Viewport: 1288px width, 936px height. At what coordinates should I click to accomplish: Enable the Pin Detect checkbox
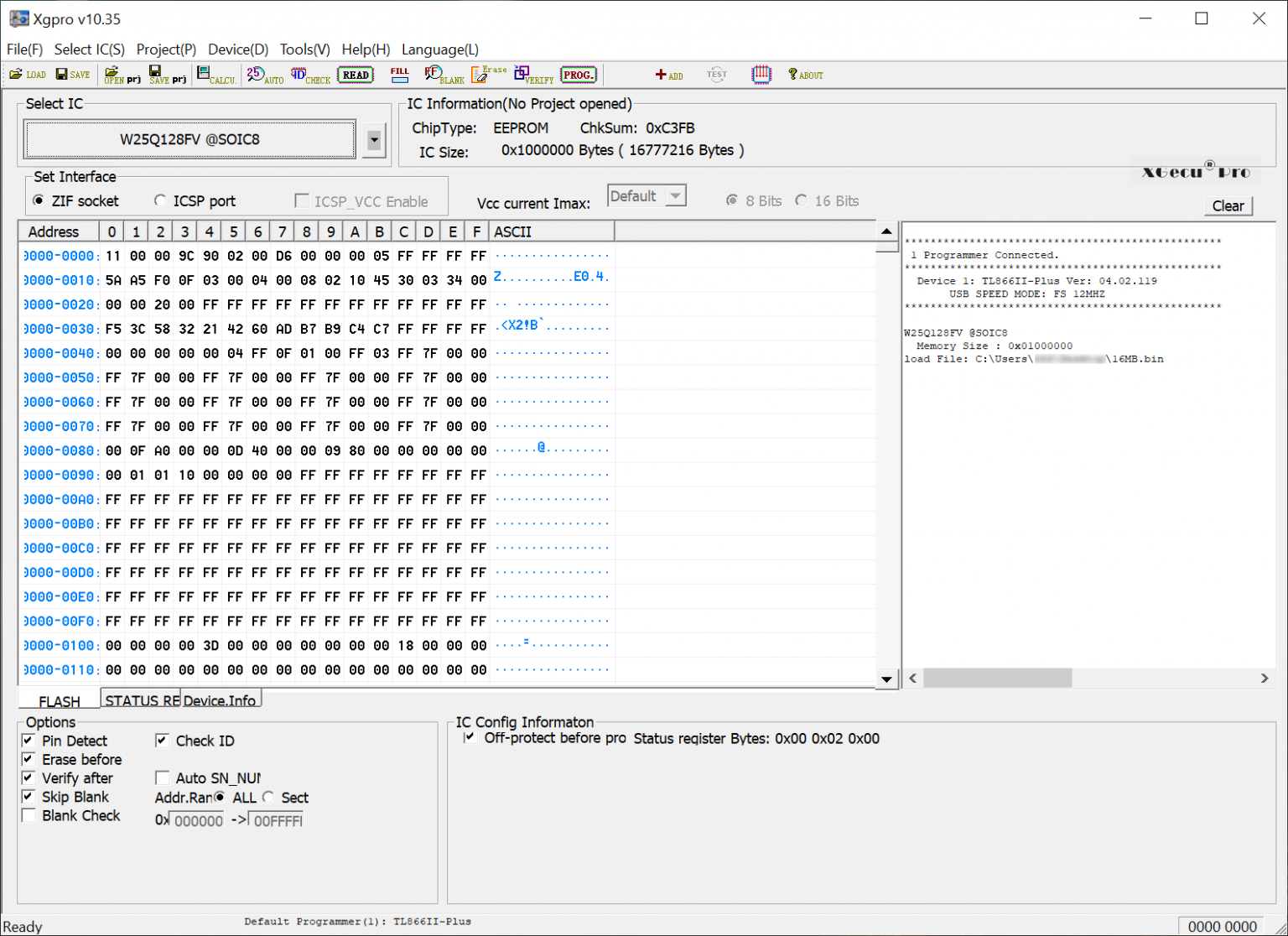pyautogui.click(x=29, y=741)
